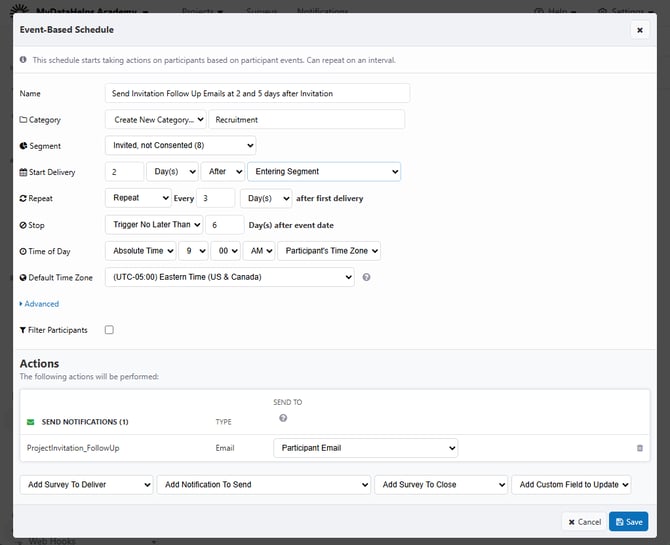Open the Default Time Zone dropdown
Screen dimensions: 670x545
(229, 277)
